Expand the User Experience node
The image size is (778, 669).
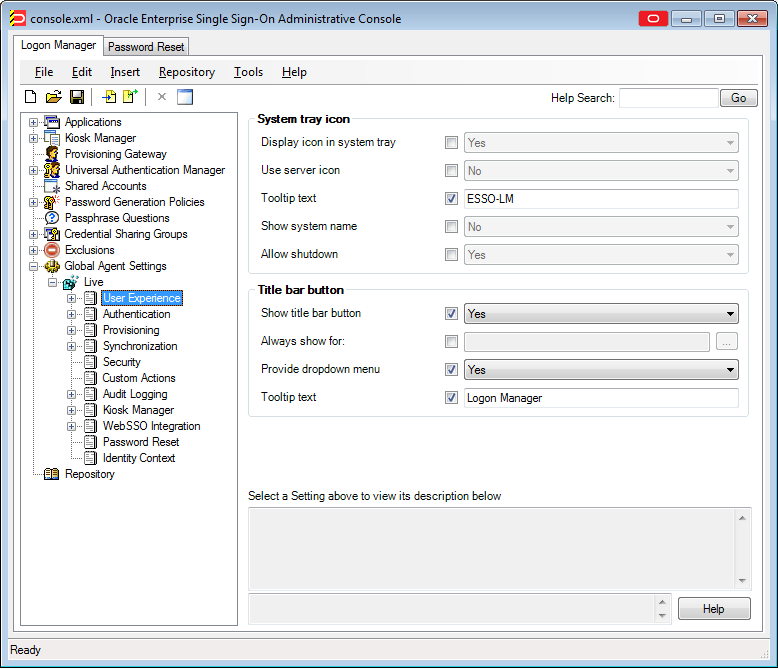tap(71, 298)
